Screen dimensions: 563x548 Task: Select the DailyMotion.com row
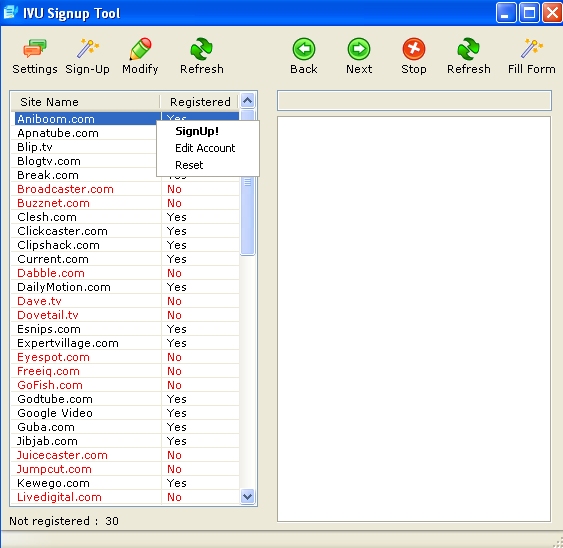click(125, 287)
